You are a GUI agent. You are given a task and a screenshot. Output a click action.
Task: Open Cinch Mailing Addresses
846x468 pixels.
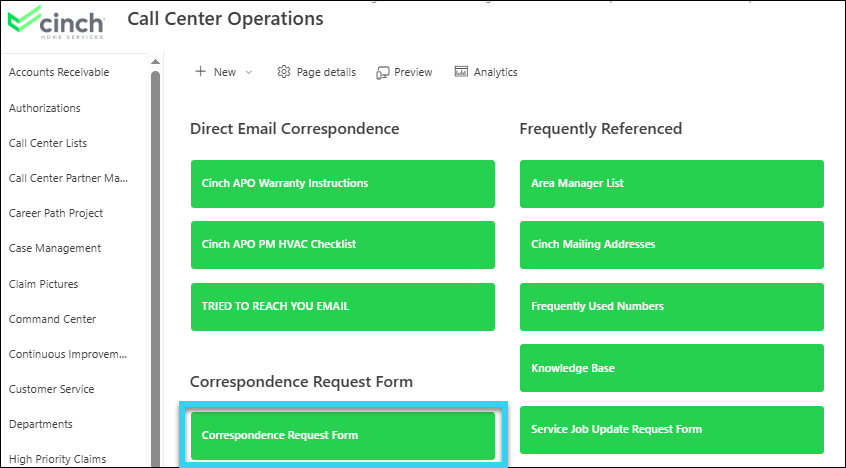pos(672,245)
